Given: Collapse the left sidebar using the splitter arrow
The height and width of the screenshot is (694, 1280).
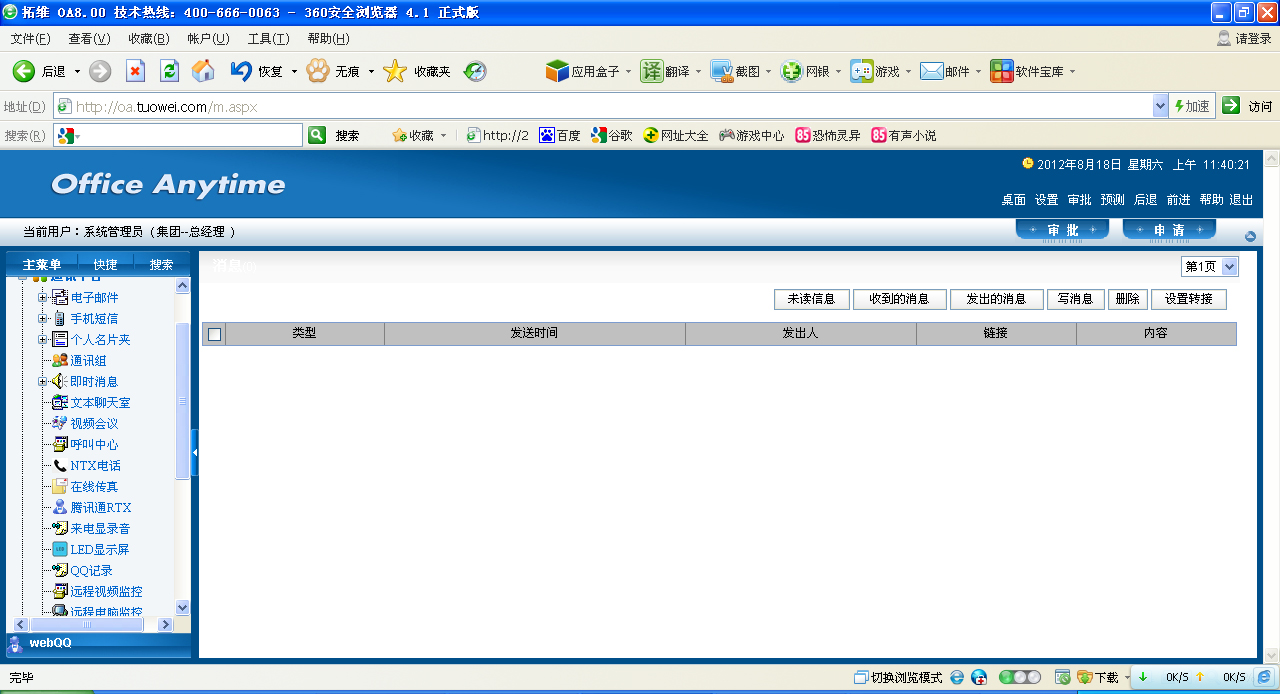Looking at the screenshot, I should pyautogui.click(x=195, y=453).
